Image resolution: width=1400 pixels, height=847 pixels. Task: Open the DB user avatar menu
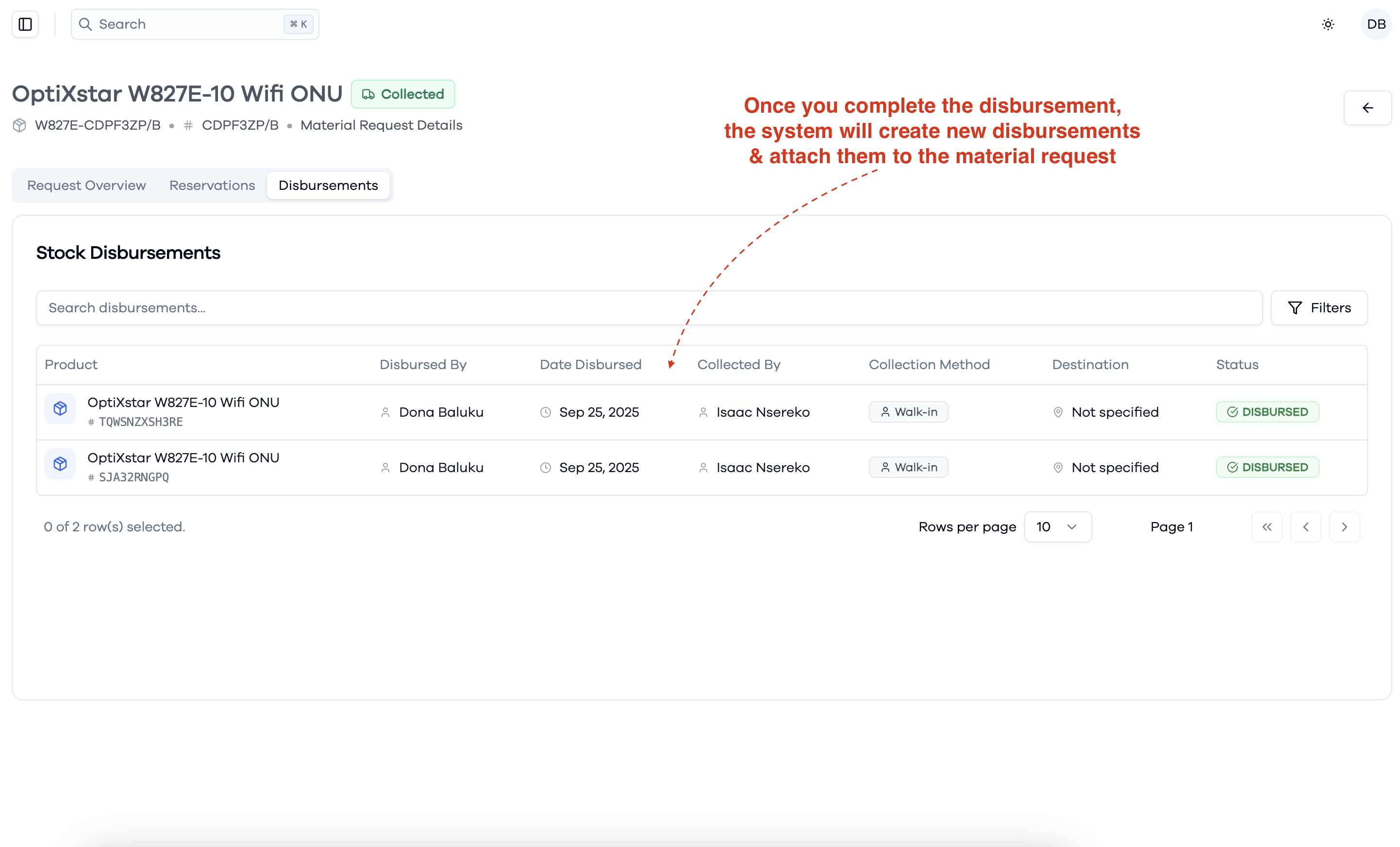click(1376, 24)
